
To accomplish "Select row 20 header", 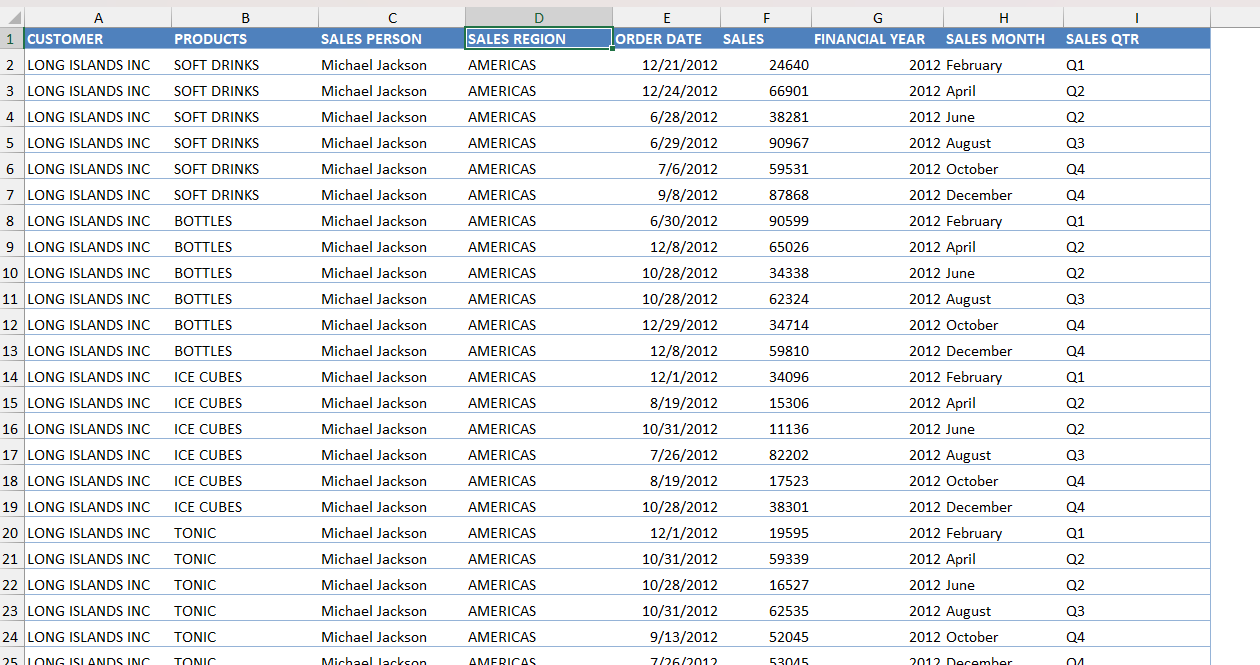I will (12, 533).
